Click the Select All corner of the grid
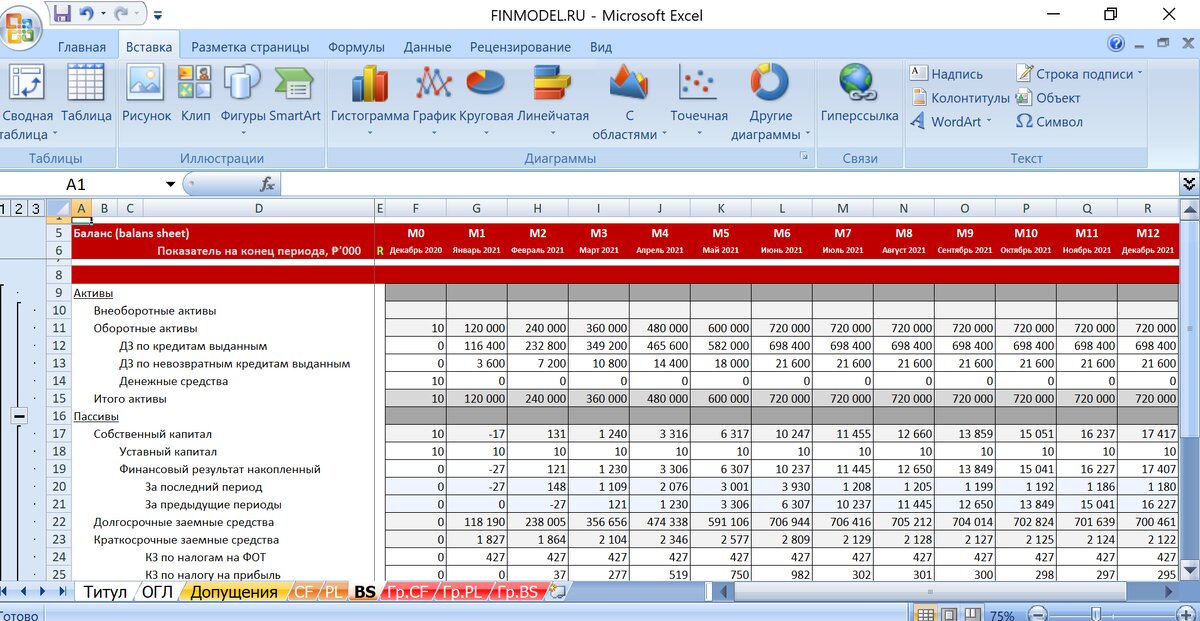 coord(58,208)
